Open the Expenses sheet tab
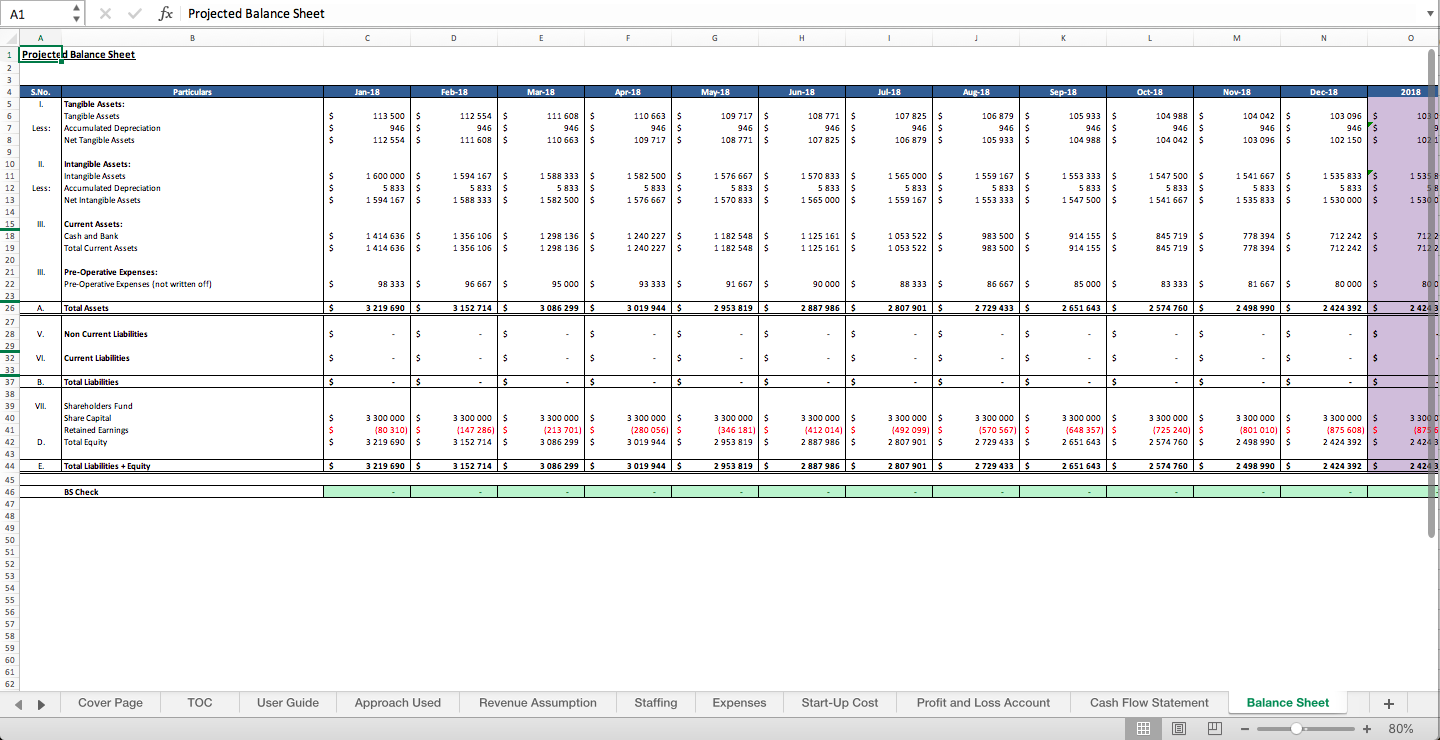Screen dimensions: 1440x740 [x=740, y=703]
